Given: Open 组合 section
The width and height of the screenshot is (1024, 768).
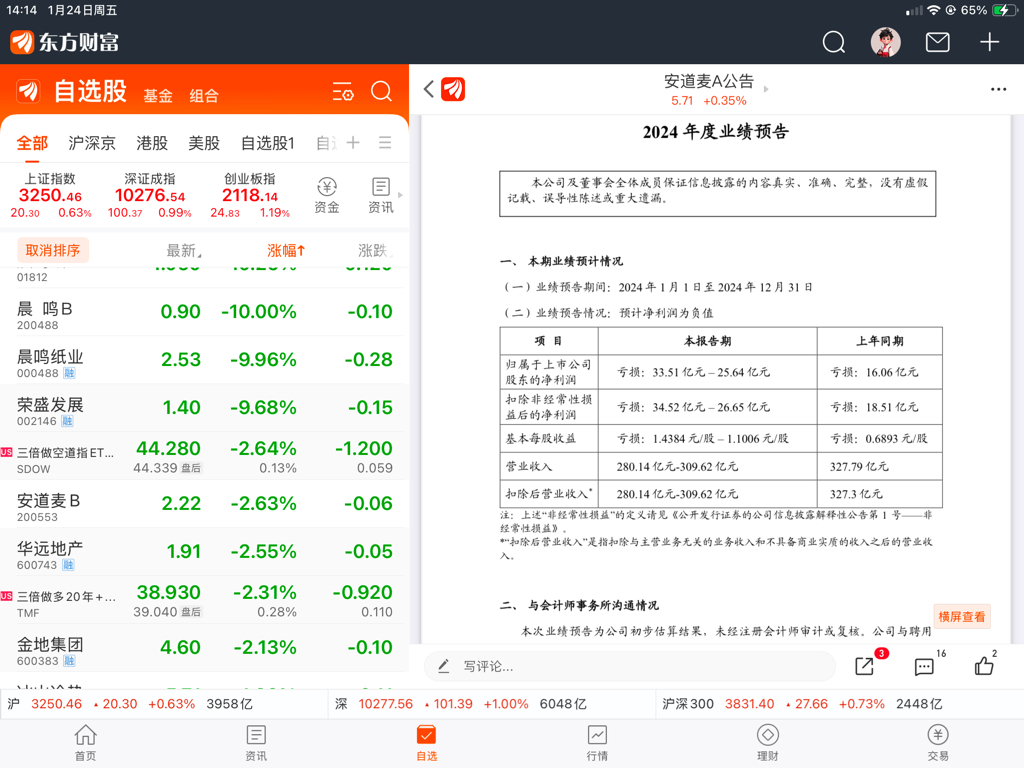Looking at the screenshot, I should coord(204,96).
